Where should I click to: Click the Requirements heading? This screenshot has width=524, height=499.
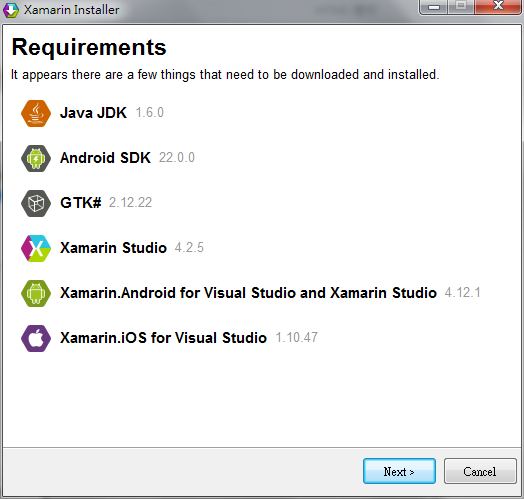click(x=89, y=47)
